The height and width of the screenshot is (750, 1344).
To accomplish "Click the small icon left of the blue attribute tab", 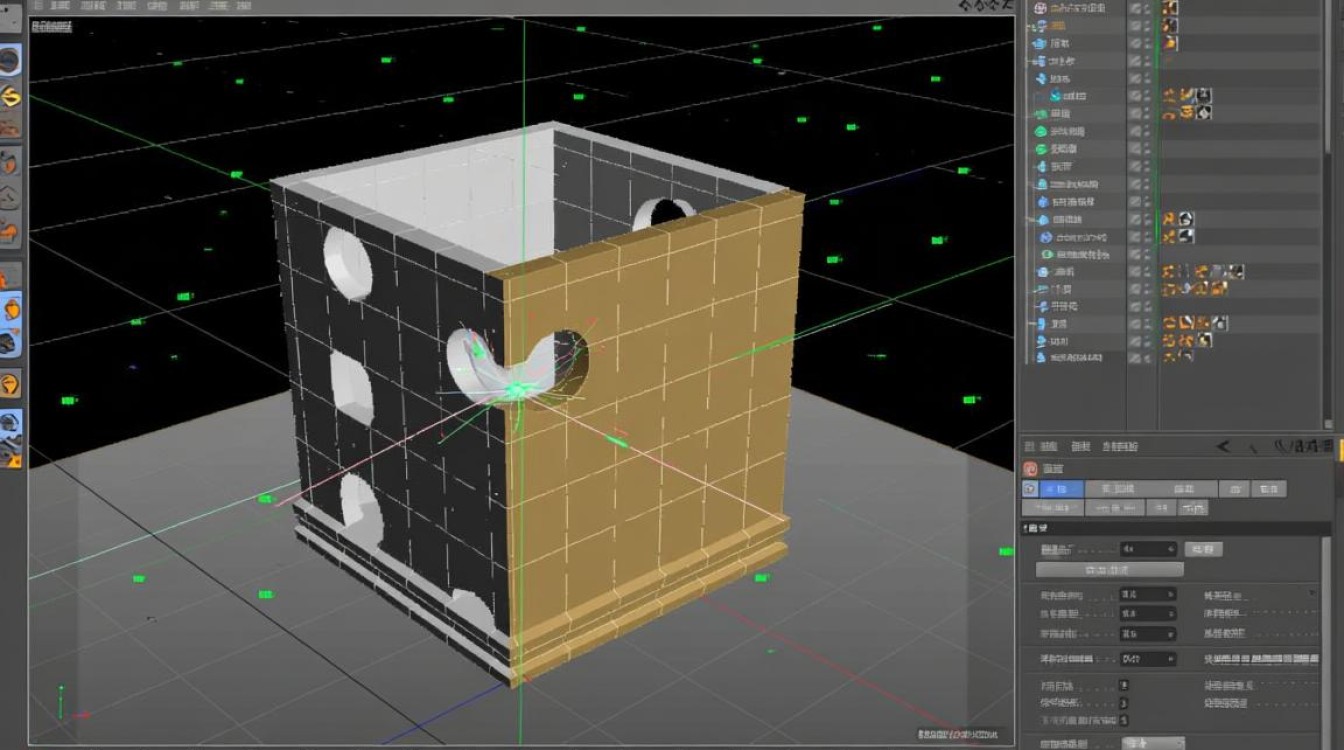I will coord(1030,489).
